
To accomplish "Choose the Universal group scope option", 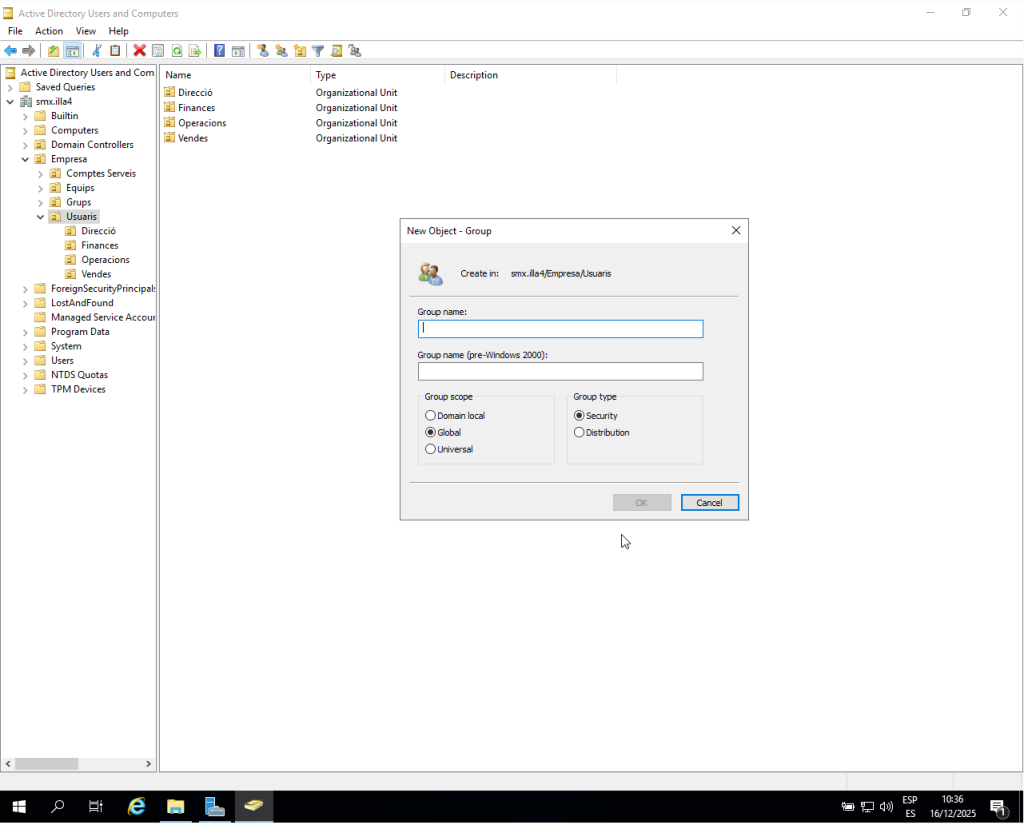I will (431, 450).
